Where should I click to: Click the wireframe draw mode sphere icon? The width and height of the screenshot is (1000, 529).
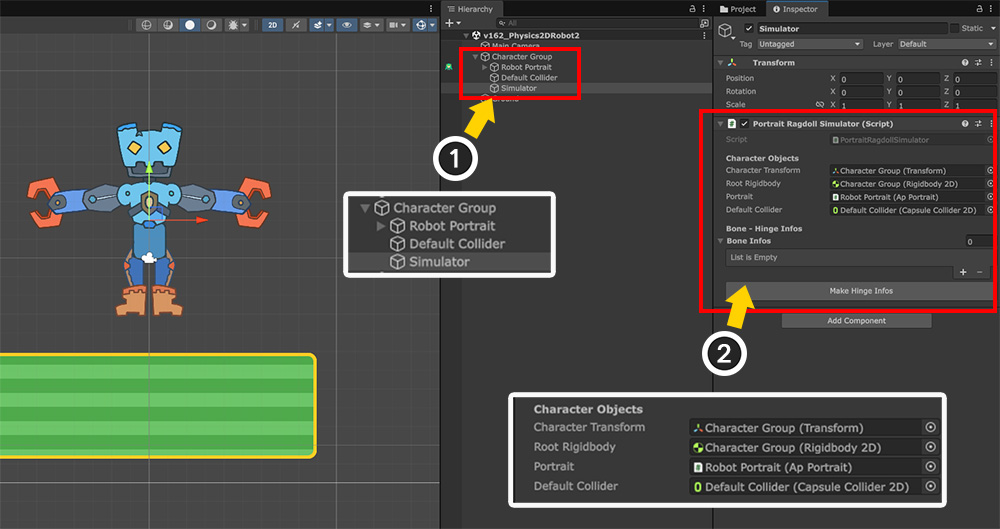pos(145,24)
